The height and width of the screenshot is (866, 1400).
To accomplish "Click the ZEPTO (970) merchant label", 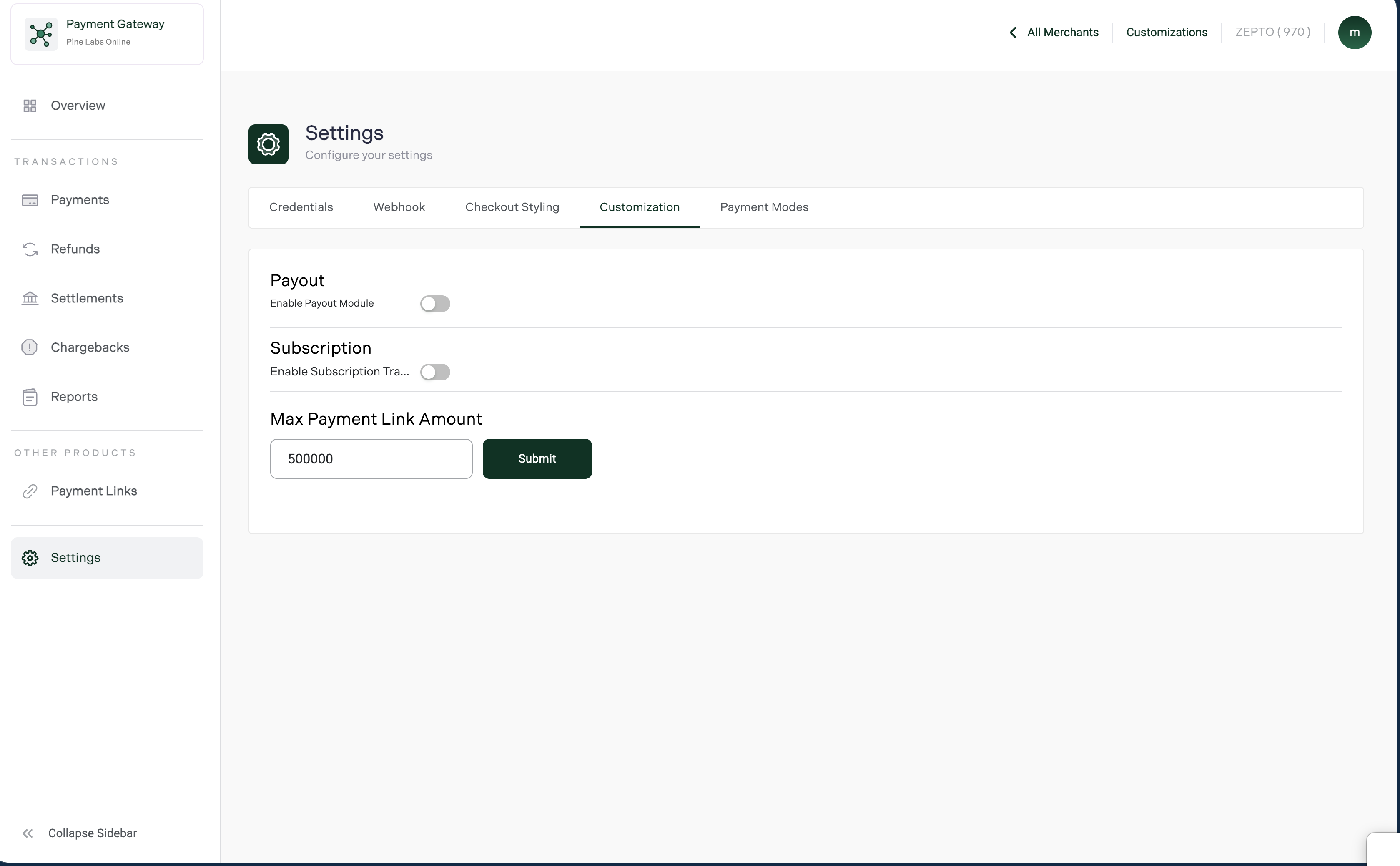I will coord(1272,32).
